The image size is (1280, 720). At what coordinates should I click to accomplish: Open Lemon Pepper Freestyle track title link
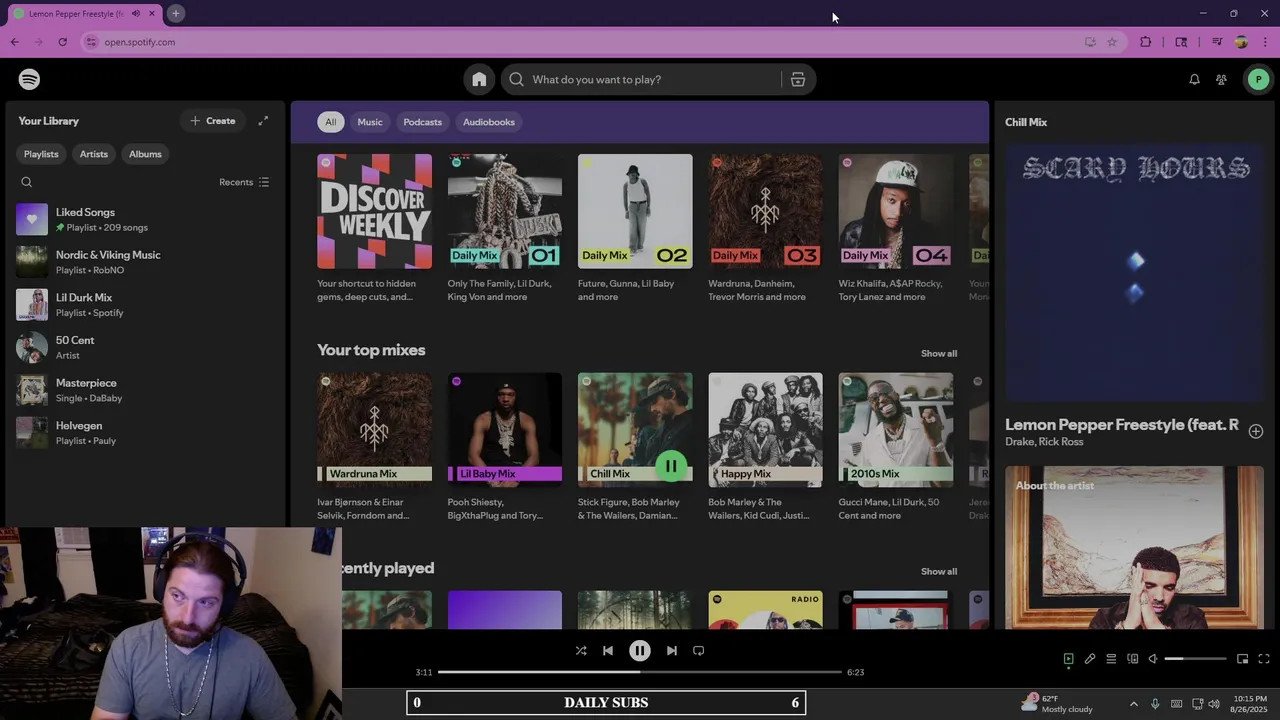click(x=1122, y=425)
